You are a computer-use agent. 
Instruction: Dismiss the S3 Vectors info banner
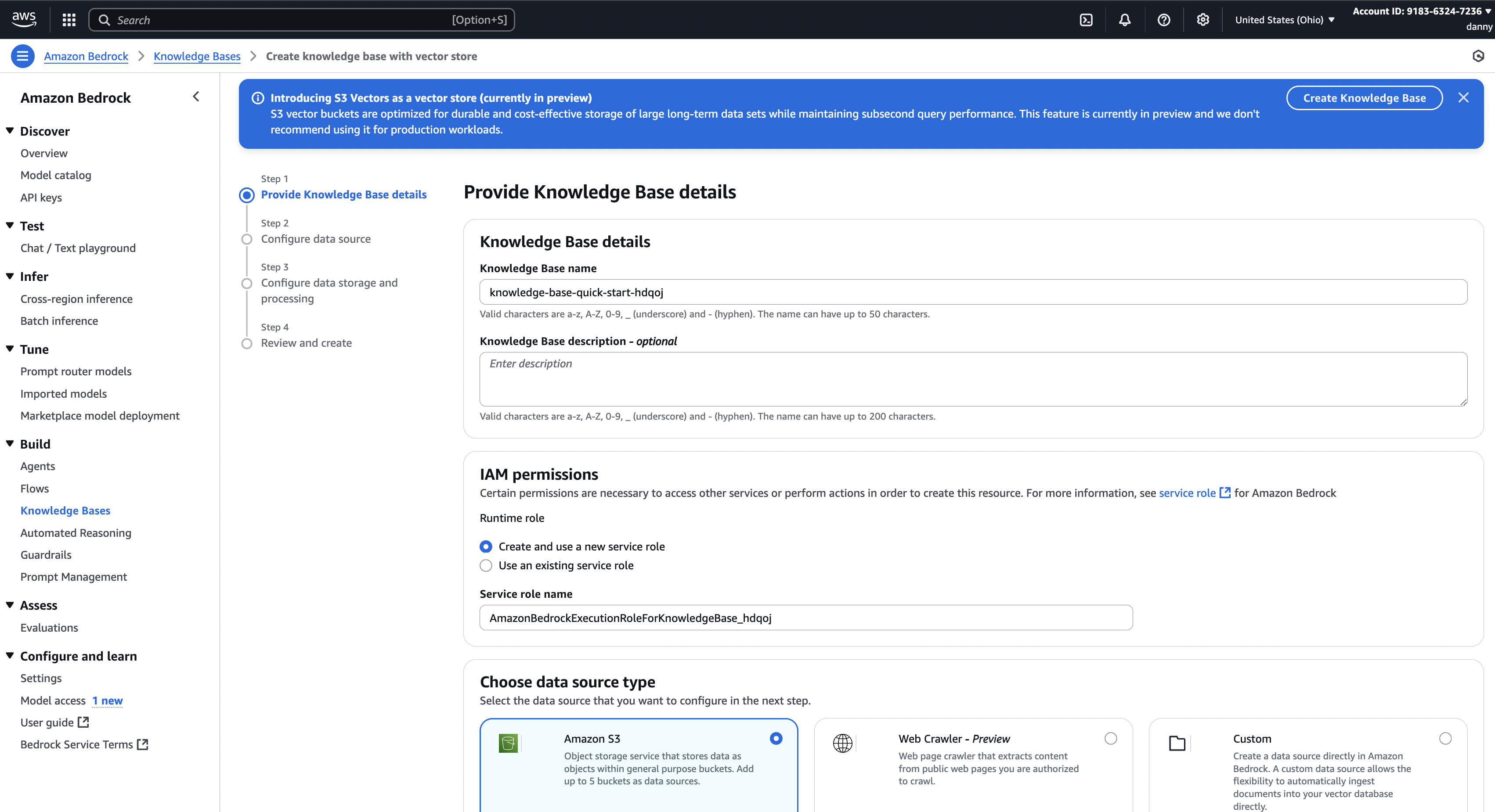1463,97
